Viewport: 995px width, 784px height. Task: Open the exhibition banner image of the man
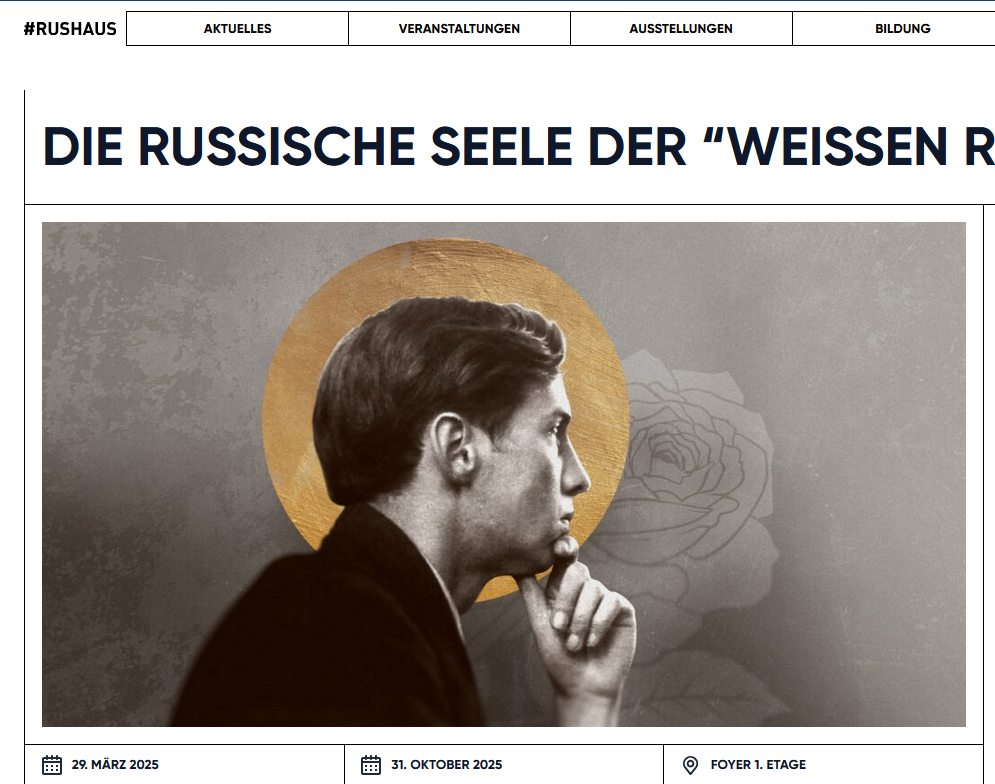point(504,474)
